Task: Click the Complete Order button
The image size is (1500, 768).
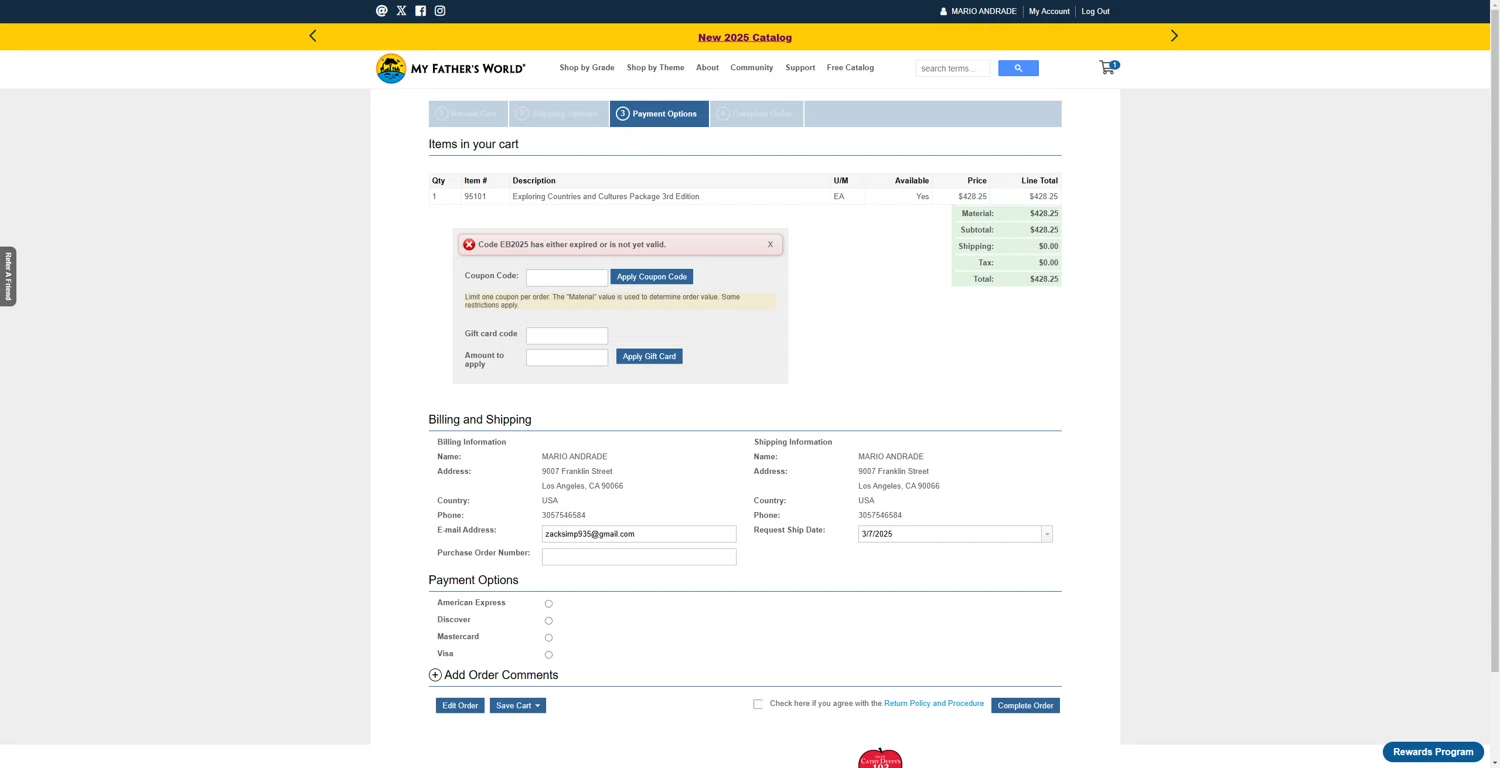Action: coord(1025,706)
